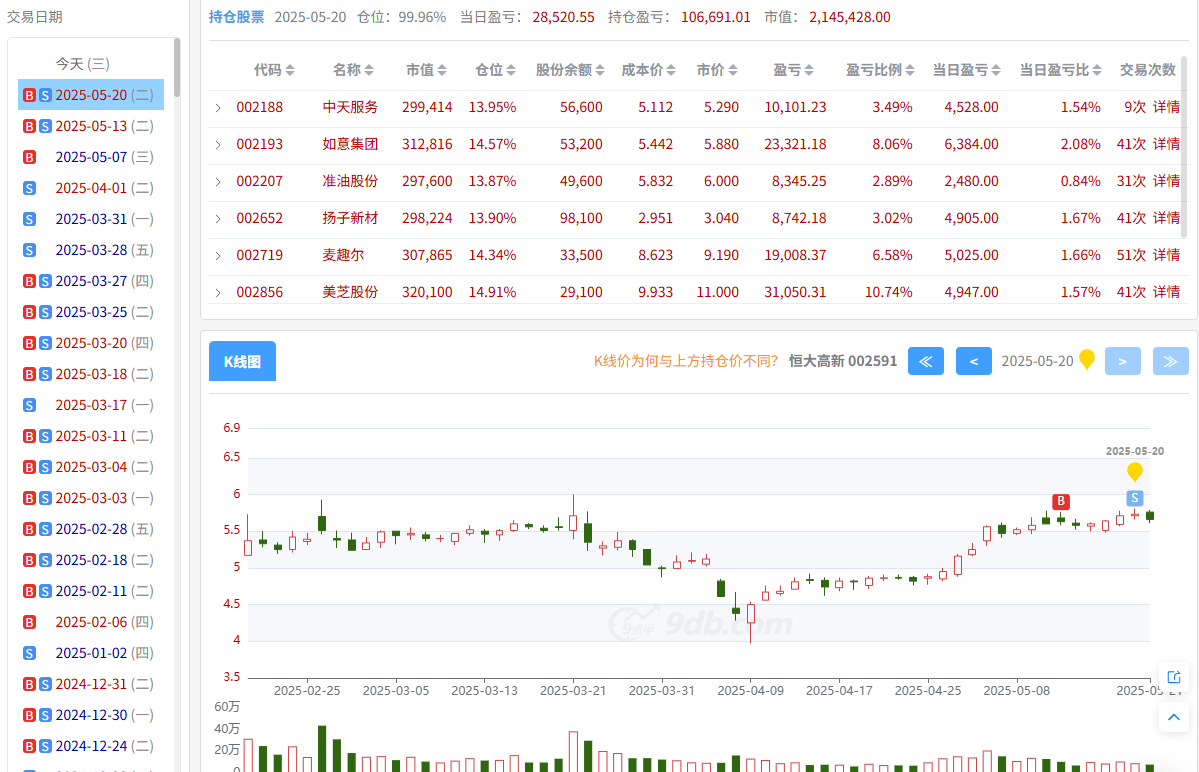The image size is (1199, 772).
Task: Select trade date 2025-03-03
Action: pyautogui.click(x=91, y=498)
